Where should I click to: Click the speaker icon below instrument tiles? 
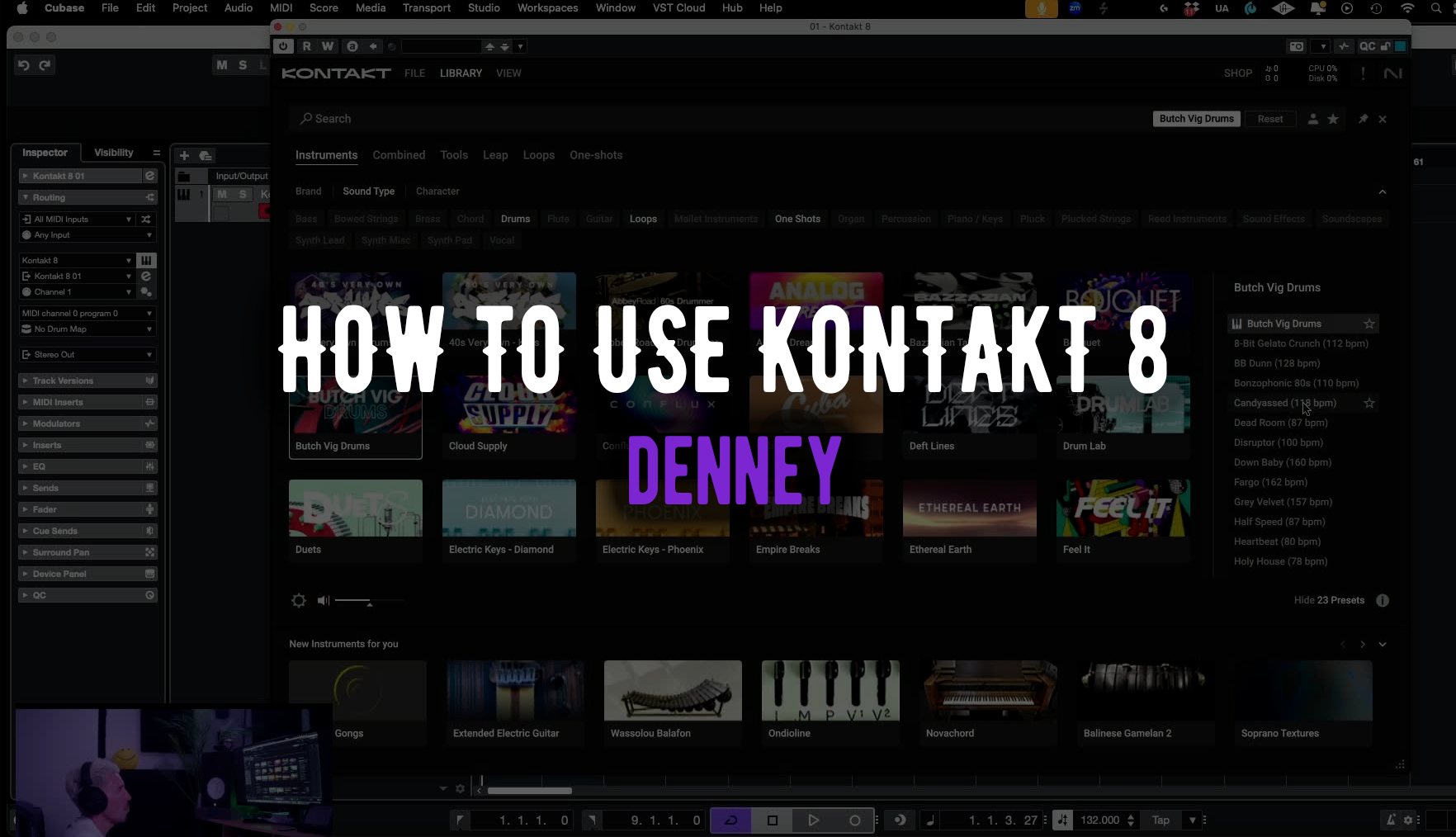pos(322,600)
